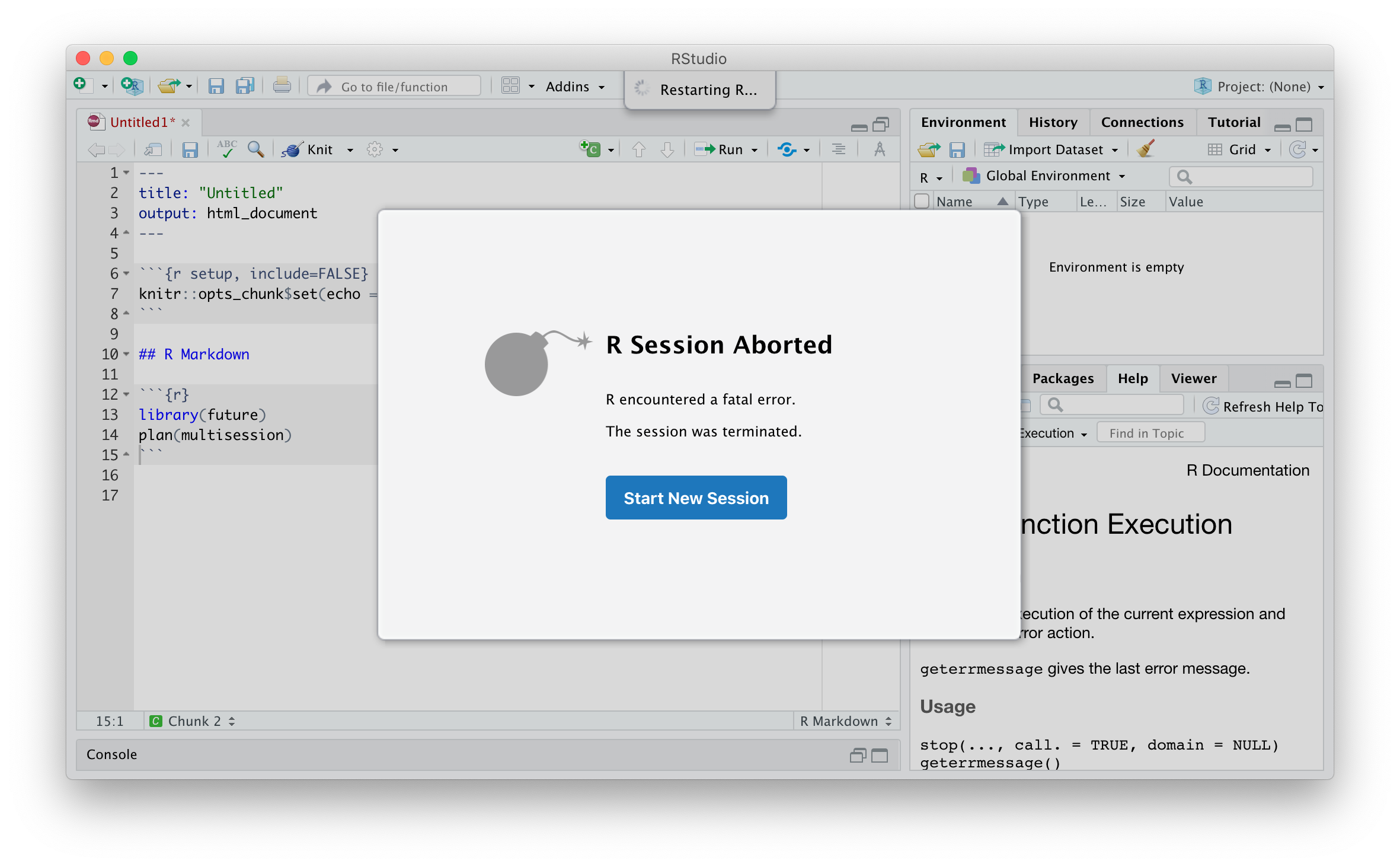Image resolution: width=1400 pixels, height=867 pixels.
Task: Check spelling with the ABC toolbar icon
Action: (227, 149)
